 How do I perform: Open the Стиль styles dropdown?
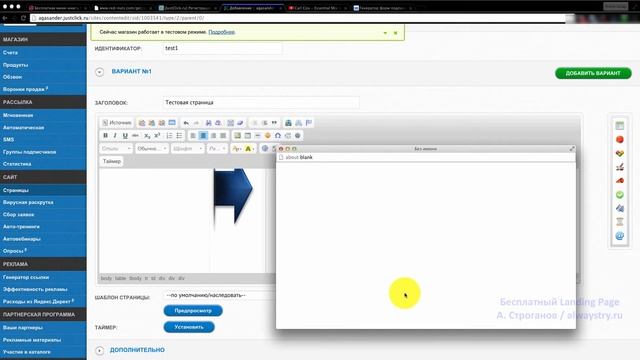coord(116,149)
